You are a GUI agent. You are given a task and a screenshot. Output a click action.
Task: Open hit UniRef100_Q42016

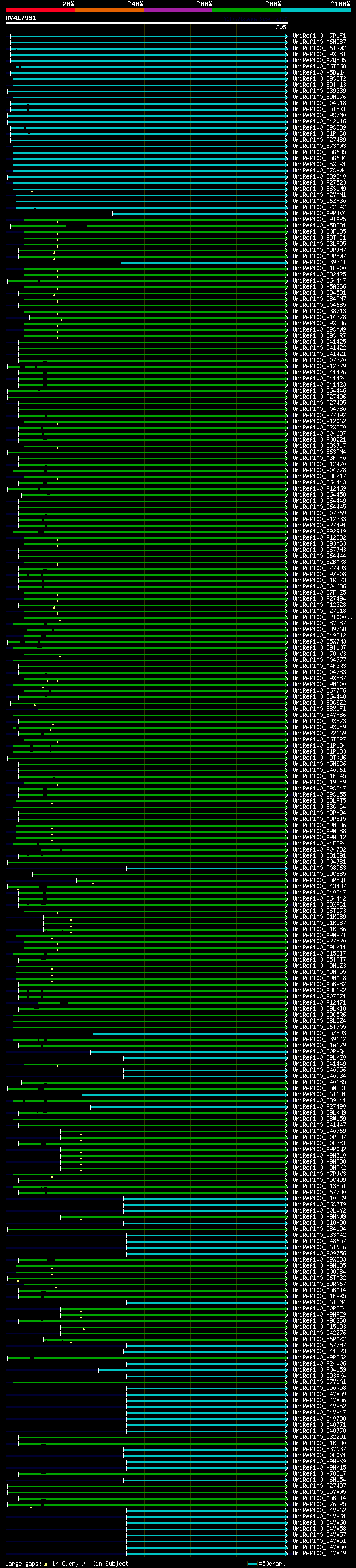[319, 122]
